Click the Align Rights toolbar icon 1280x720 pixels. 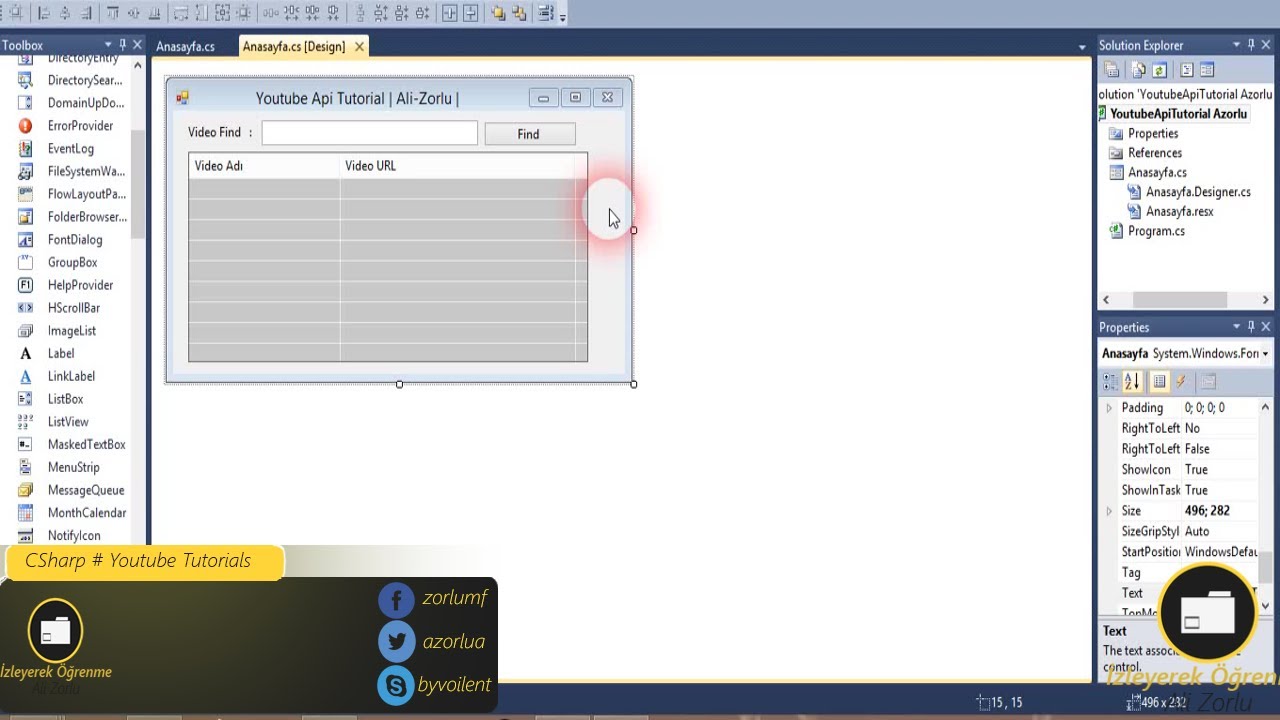coord(86,13)
